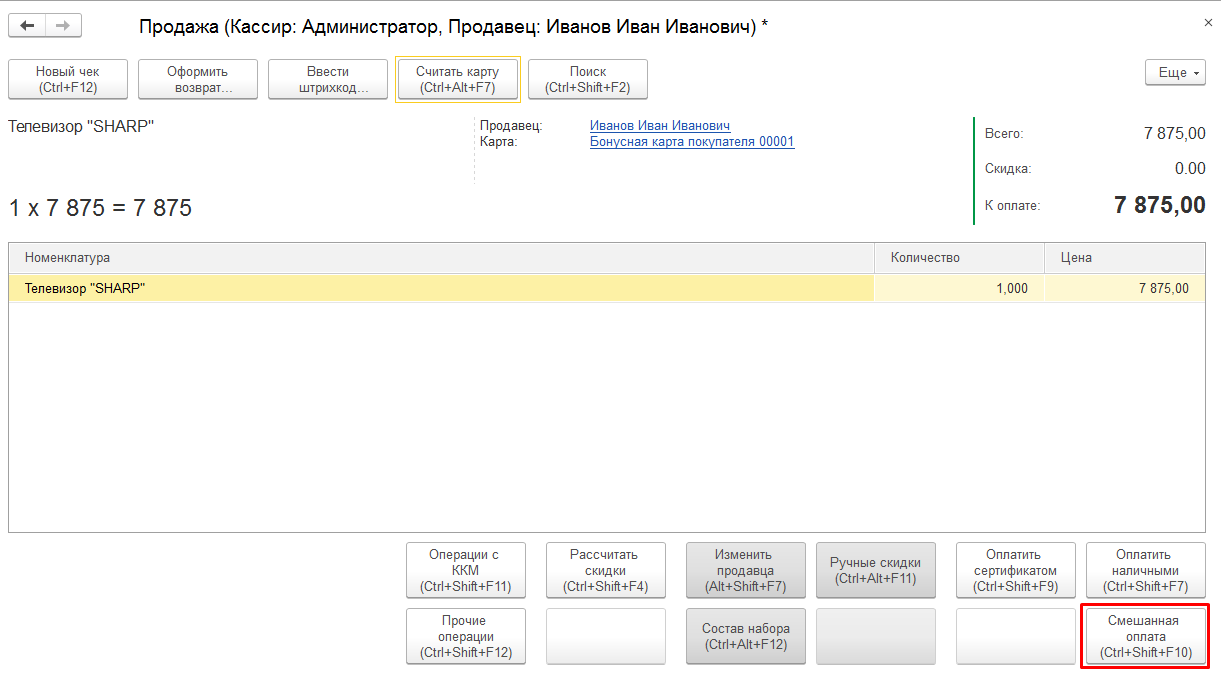Screen dimensions: 1221x673
Task: Open Бонусная карта покупателя 00001 link
Action: [x=692, y=142]
